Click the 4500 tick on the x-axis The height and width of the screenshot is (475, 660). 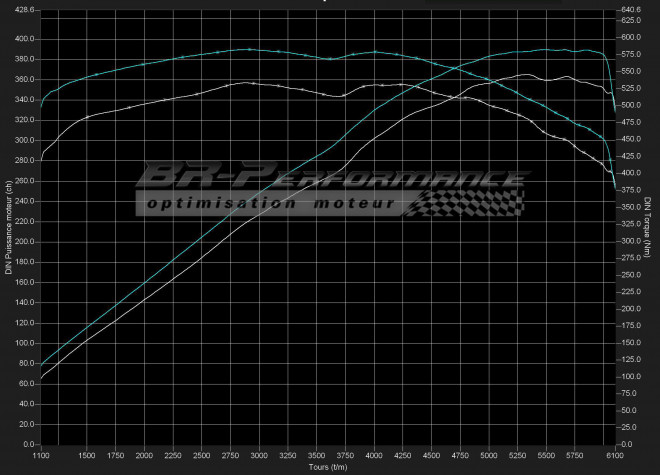tap(432, 455)
